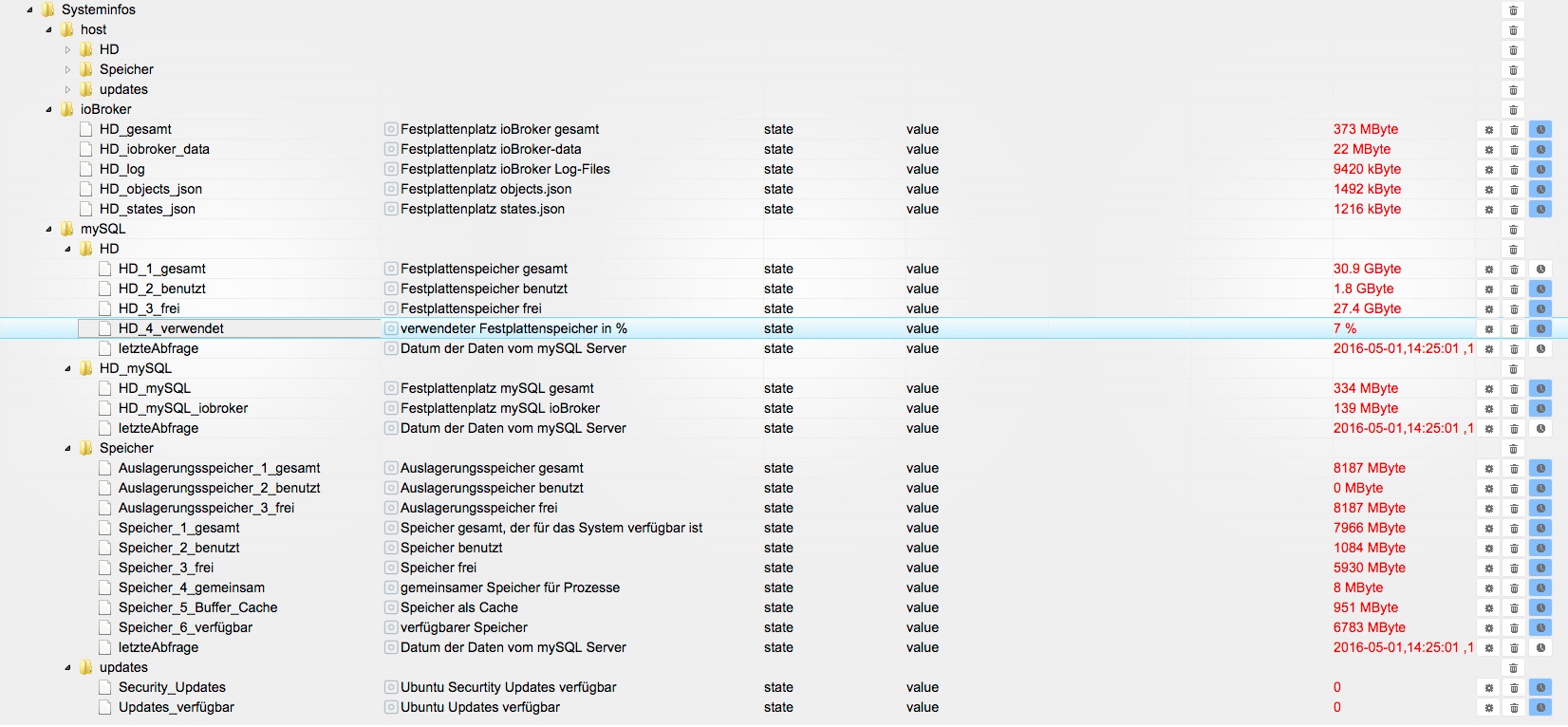The width and height of the screenshot is (1568, 727).
Task: Click description 'Festplattenplatz ioBroker gesamt'
Action: [500, 129]
